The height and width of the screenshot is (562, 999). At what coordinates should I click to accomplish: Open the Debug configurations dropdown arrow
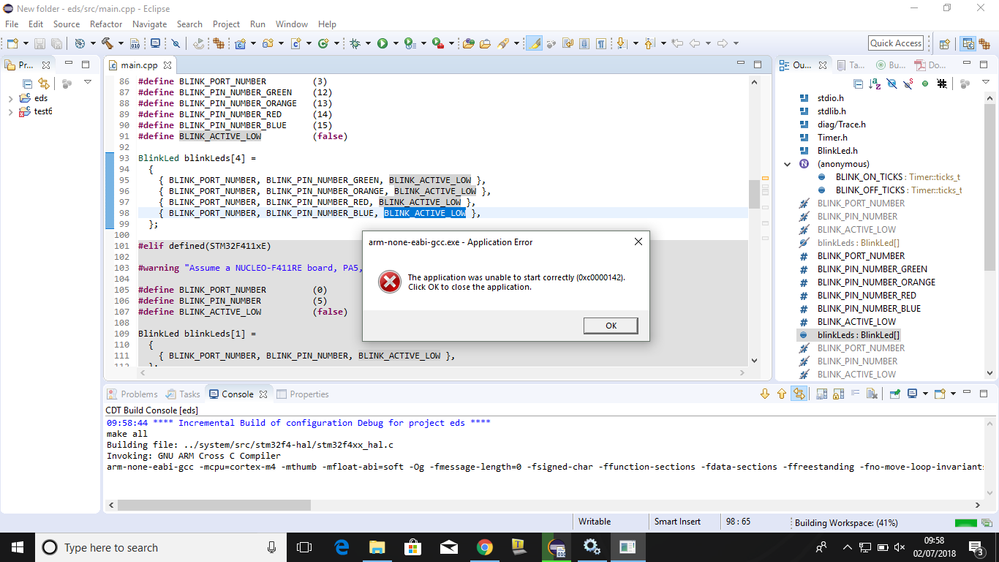(x=368, y=43)
